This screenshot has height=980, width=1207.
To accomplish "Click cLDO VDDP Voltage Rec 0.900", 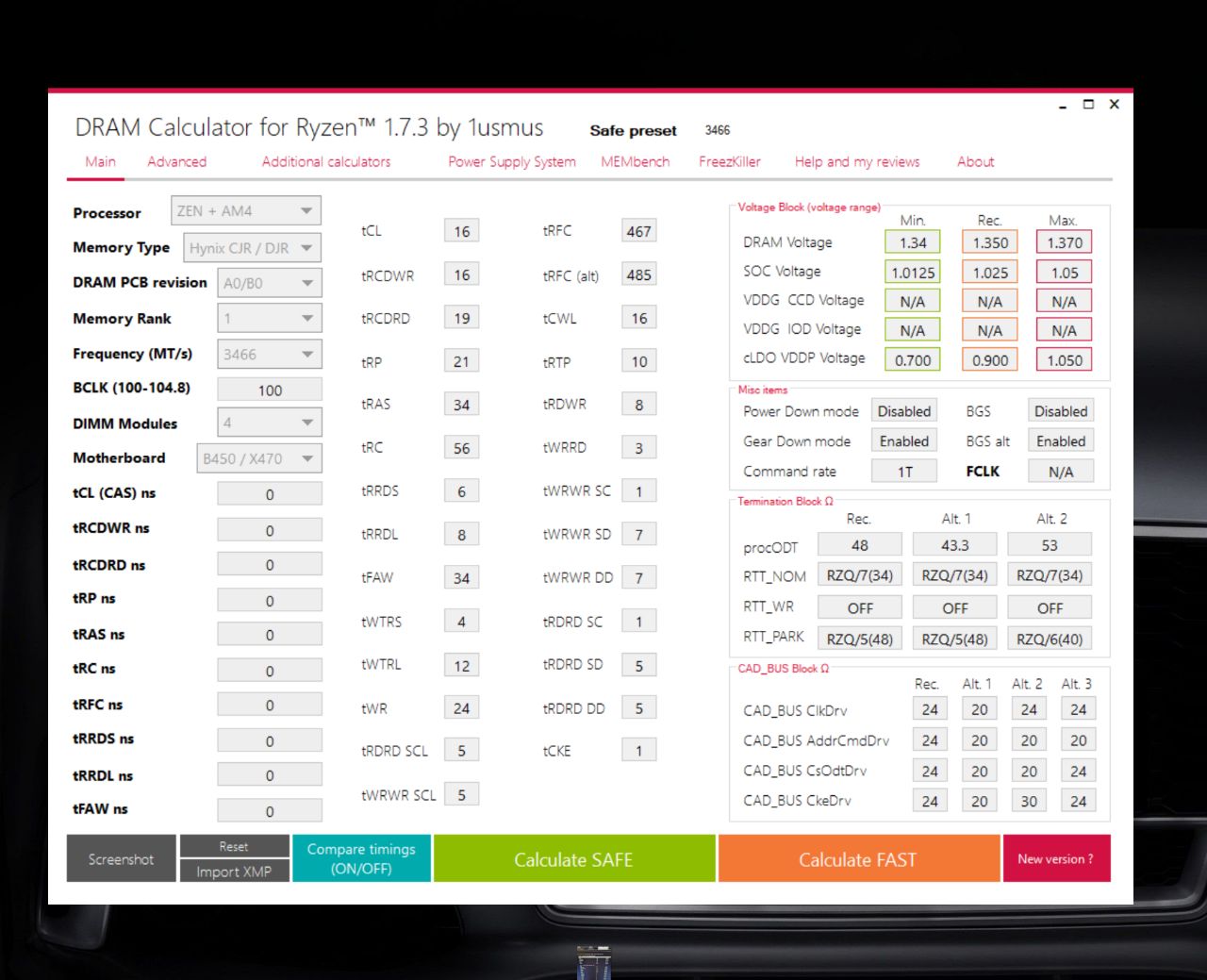I will coord(990,359).
